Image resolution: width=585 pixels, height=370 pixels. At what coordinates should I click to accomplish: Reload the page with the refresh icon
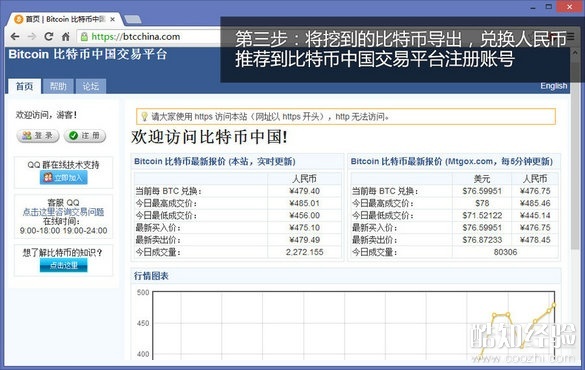pos(49,37)
